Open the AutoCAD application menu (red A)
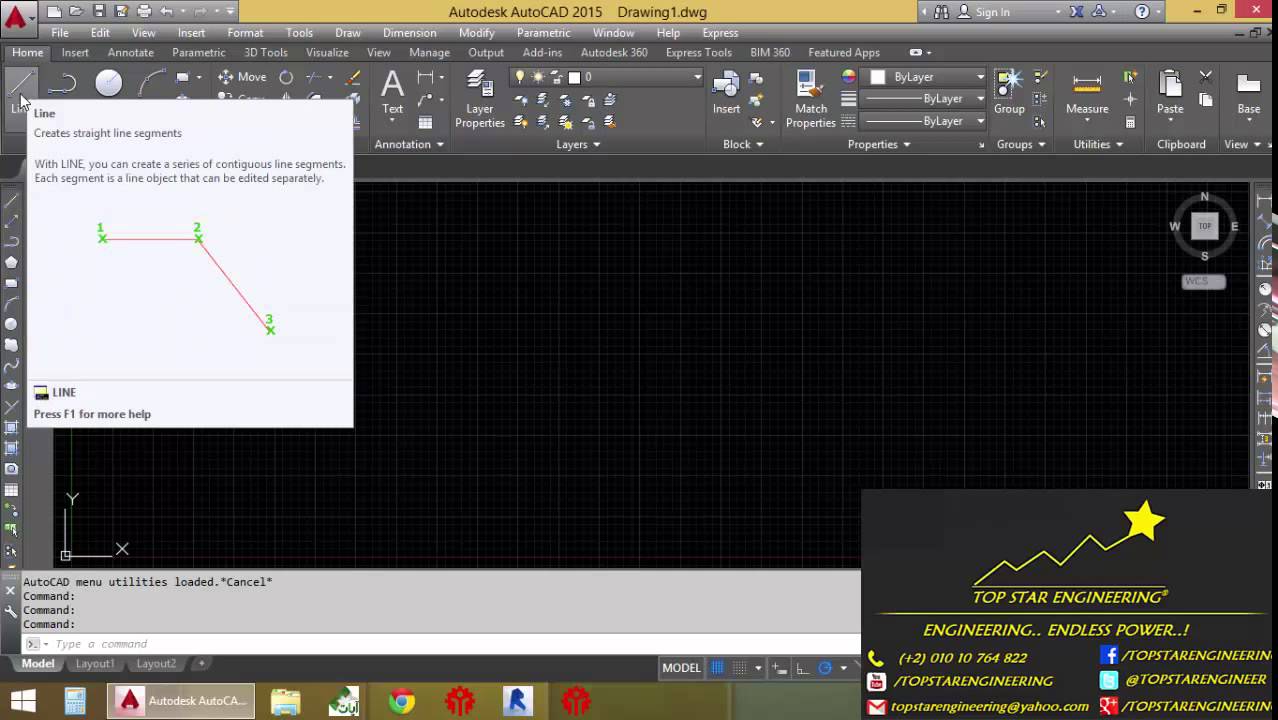The height and width of the screenshot is (720, 1278). point(17,17)
